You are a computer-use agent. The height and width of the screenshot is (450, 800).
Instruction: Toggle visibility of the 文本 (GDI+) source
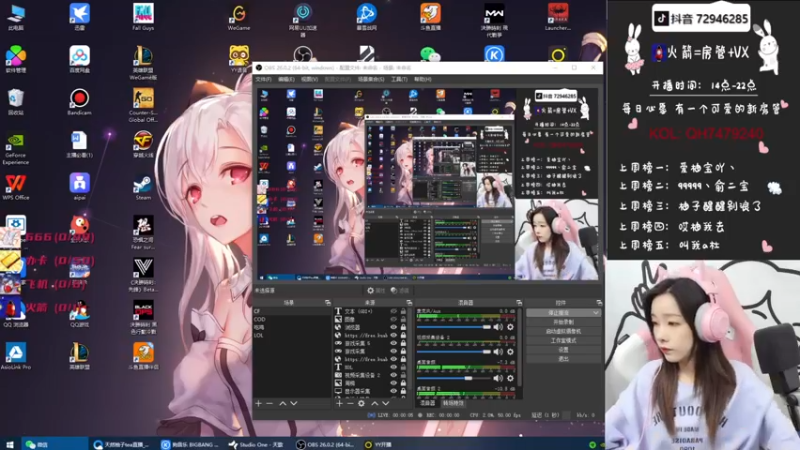point(393,311)
